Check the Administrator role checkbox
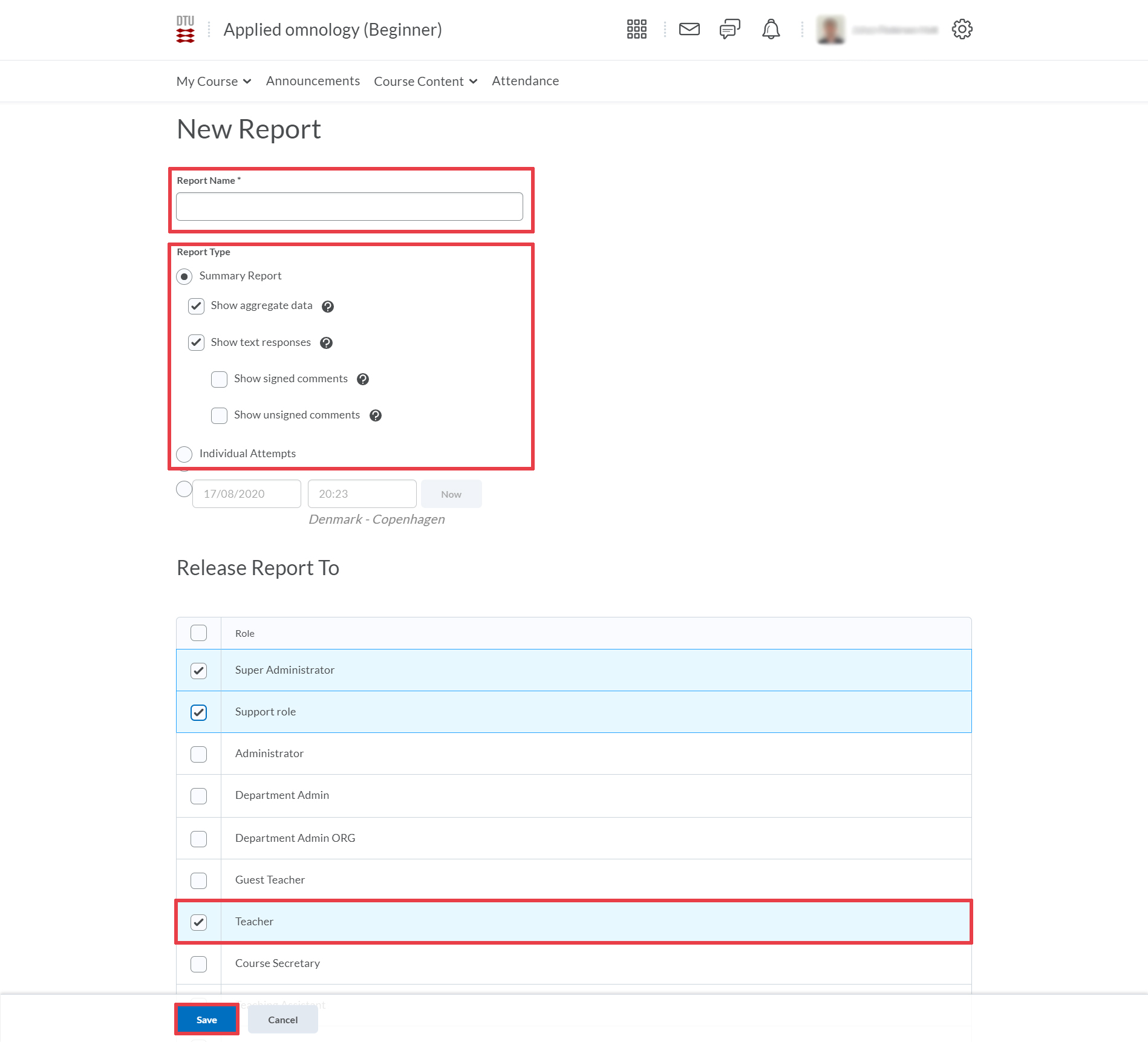The image size is (1148, 1042). 198,754
